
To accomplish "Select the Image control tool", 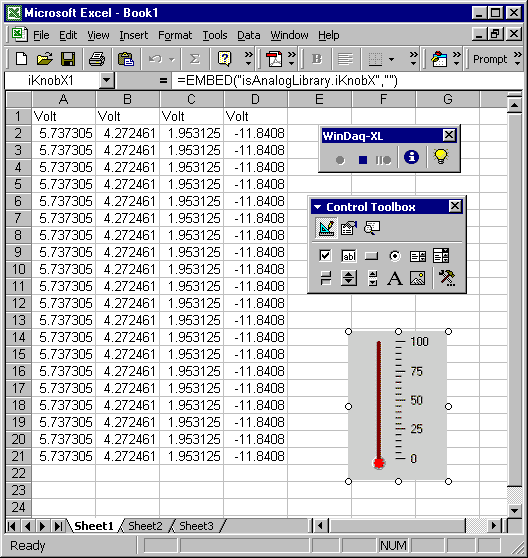I will 418,278.
